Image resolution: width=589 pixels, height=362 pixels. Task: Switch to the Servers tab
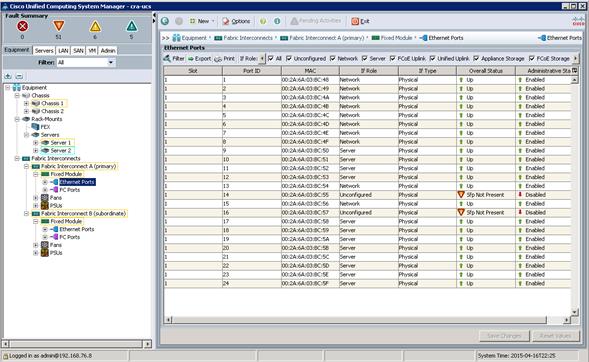[x=44, y=50]
